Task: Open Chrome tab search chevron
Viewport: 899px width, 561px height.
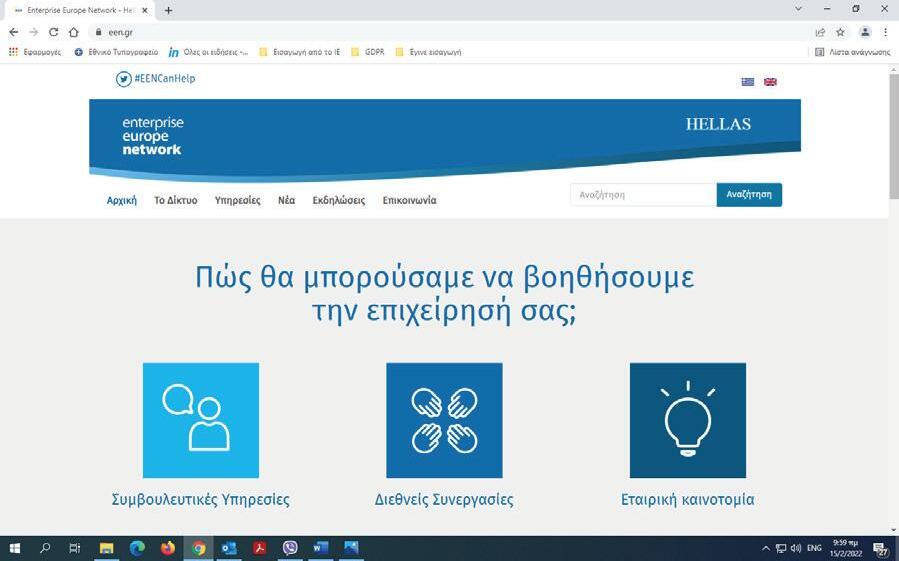Action: (x=798, y=9)
